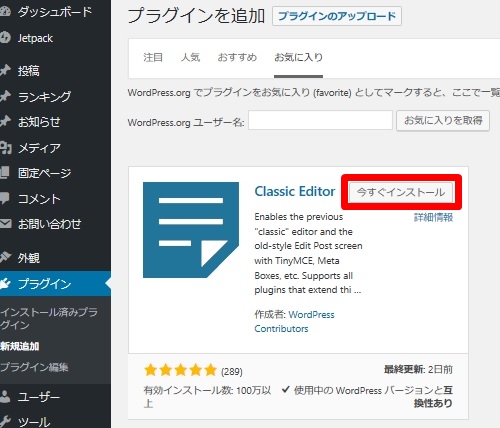This screenshot has height=428, width=500.
Task: Switch to the 注目 tab
Action: point(153,57)
